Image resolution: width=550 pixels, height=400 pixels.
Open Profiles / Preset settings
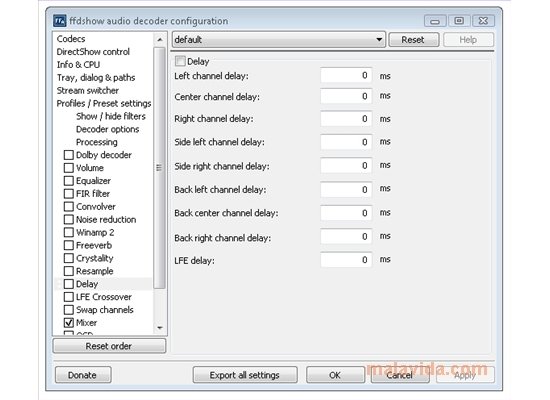click(104, 104)
